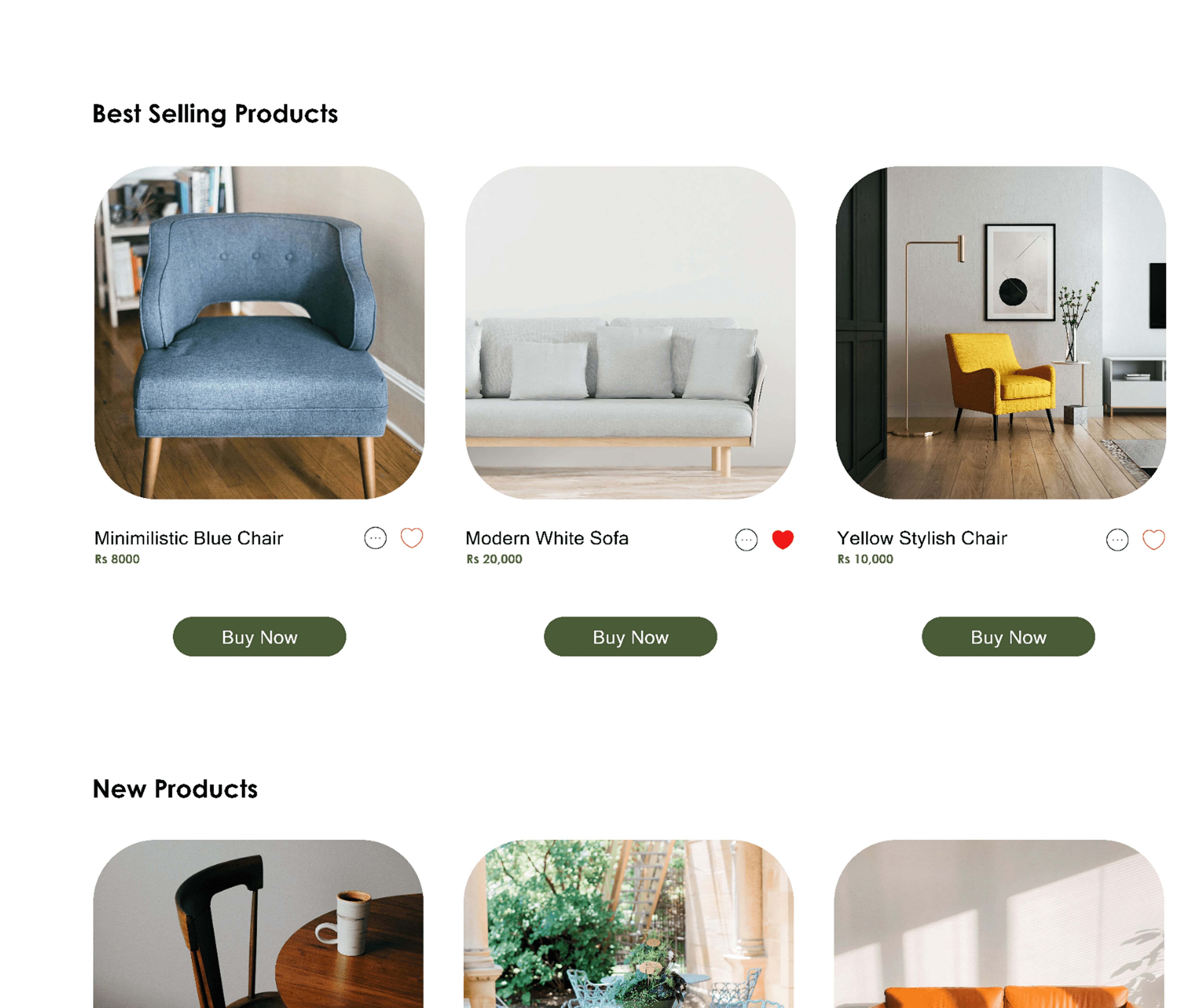Open the blue chair product image
Viewport: 1189px width, 1008px height.
[x=259, y=333]
